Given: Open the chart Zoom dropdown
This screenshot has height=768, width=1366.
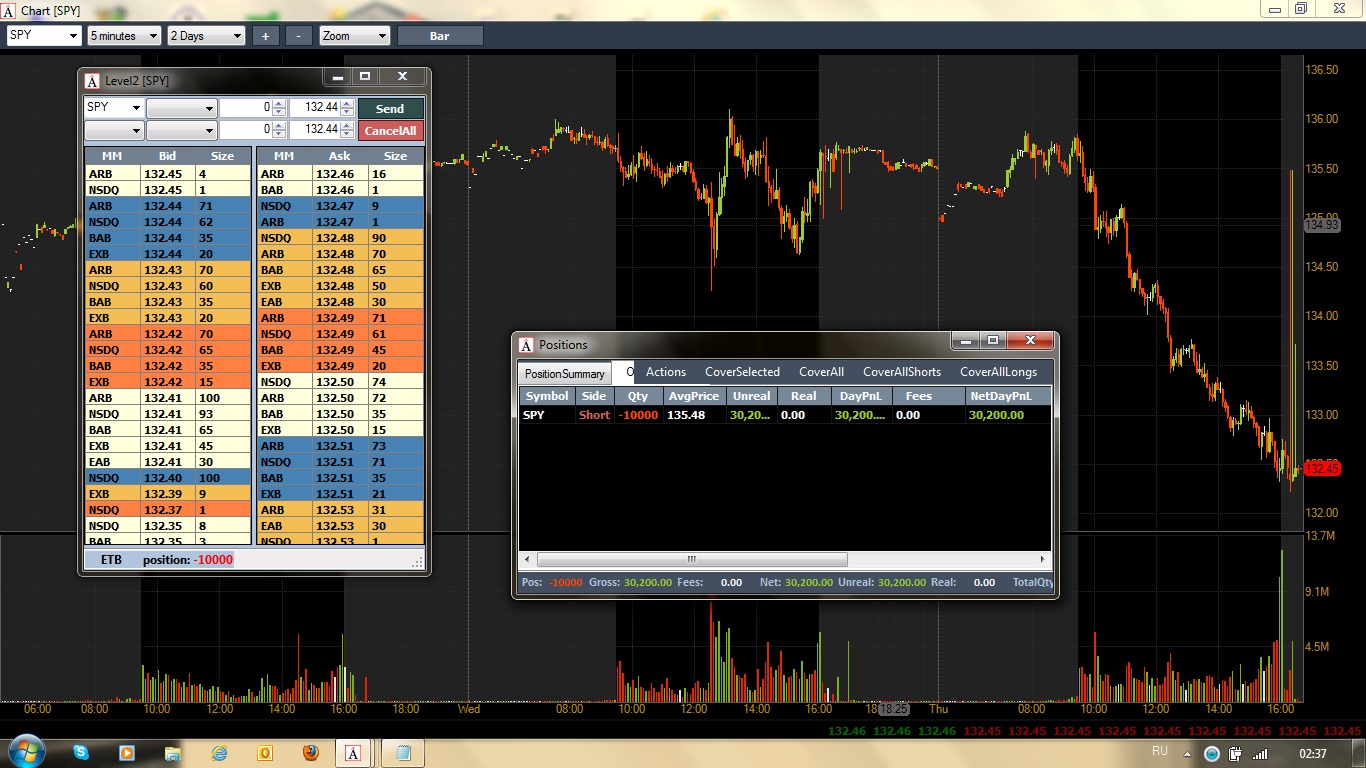Looking at the screenshot, I should point(354,36).
